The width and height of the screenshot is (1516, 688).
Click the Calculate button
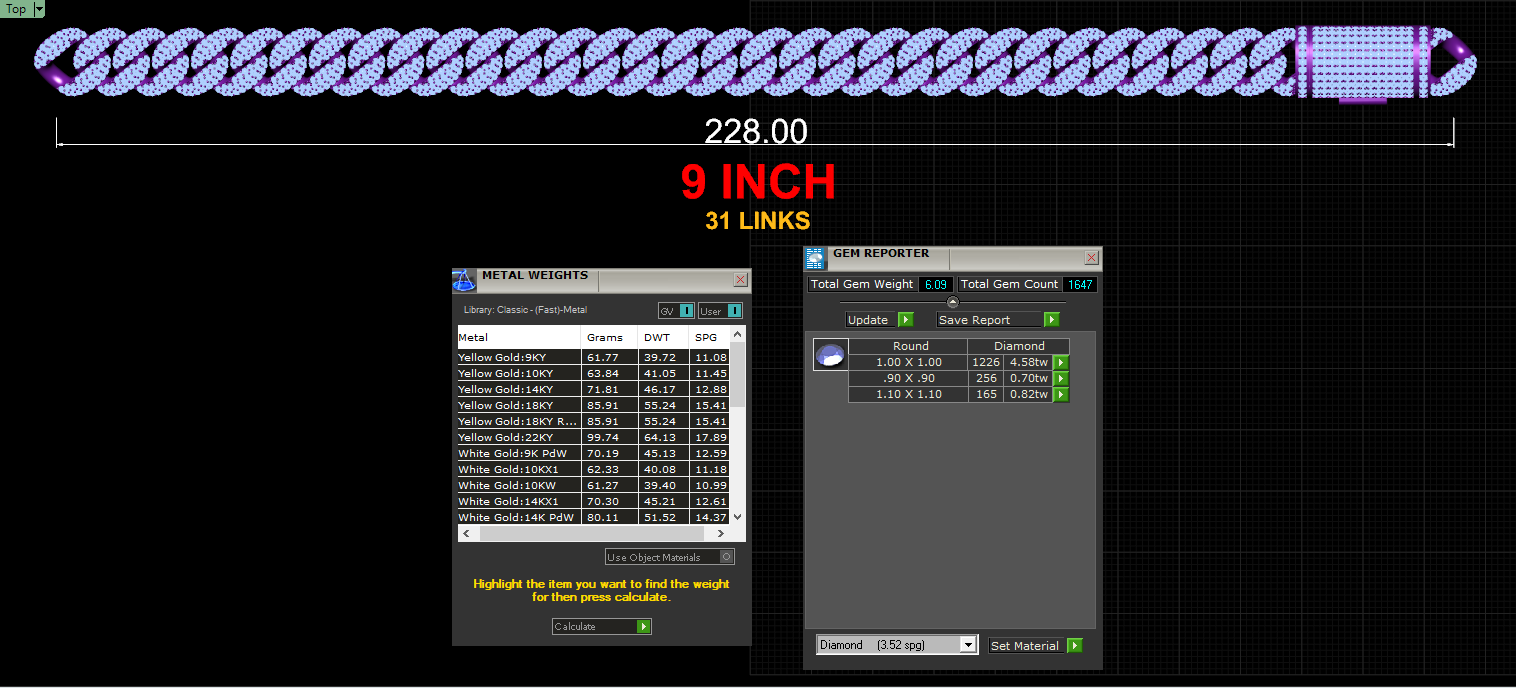pyautogui.click(x=602, y=626)
